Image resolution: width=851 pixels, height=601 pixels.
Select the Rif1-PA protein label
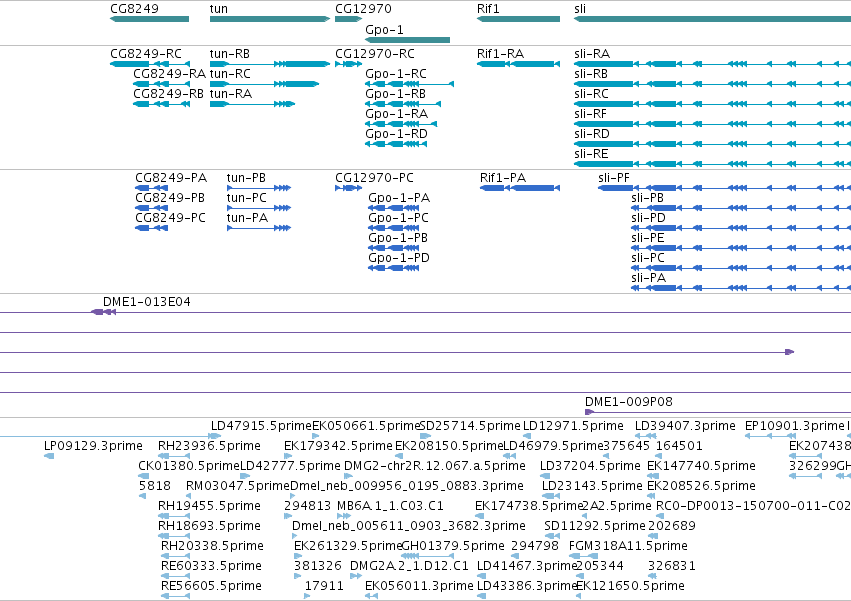coord(503,178)
